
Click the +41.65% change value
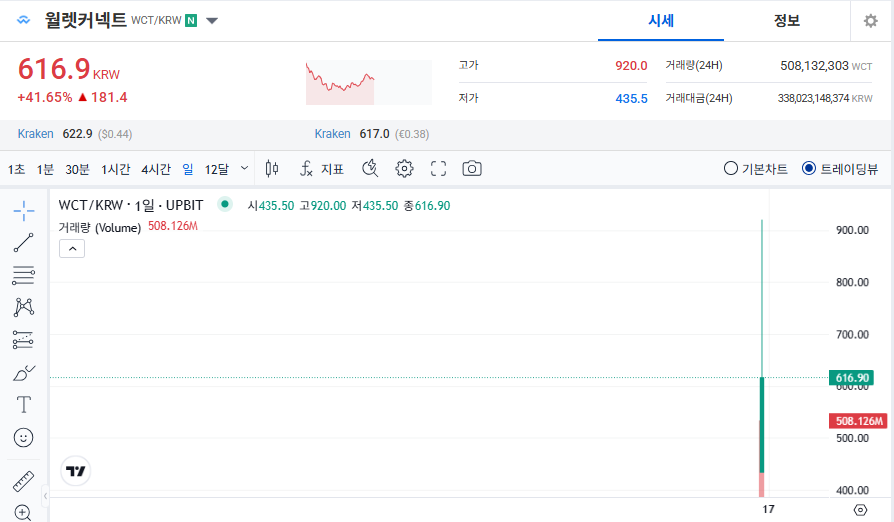[x=45, y=97]
